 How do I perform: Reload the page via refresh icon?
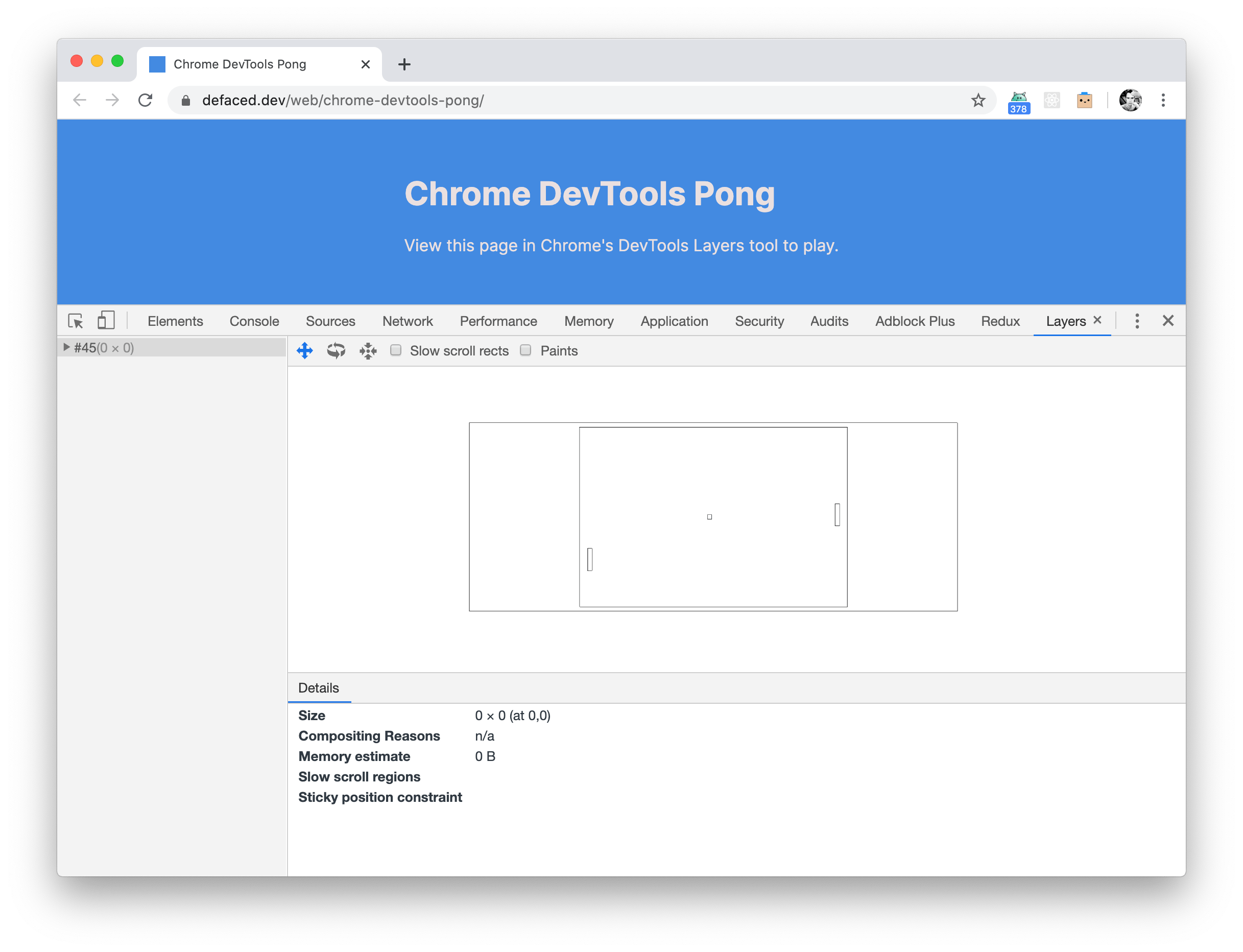[x=146, y=100]
